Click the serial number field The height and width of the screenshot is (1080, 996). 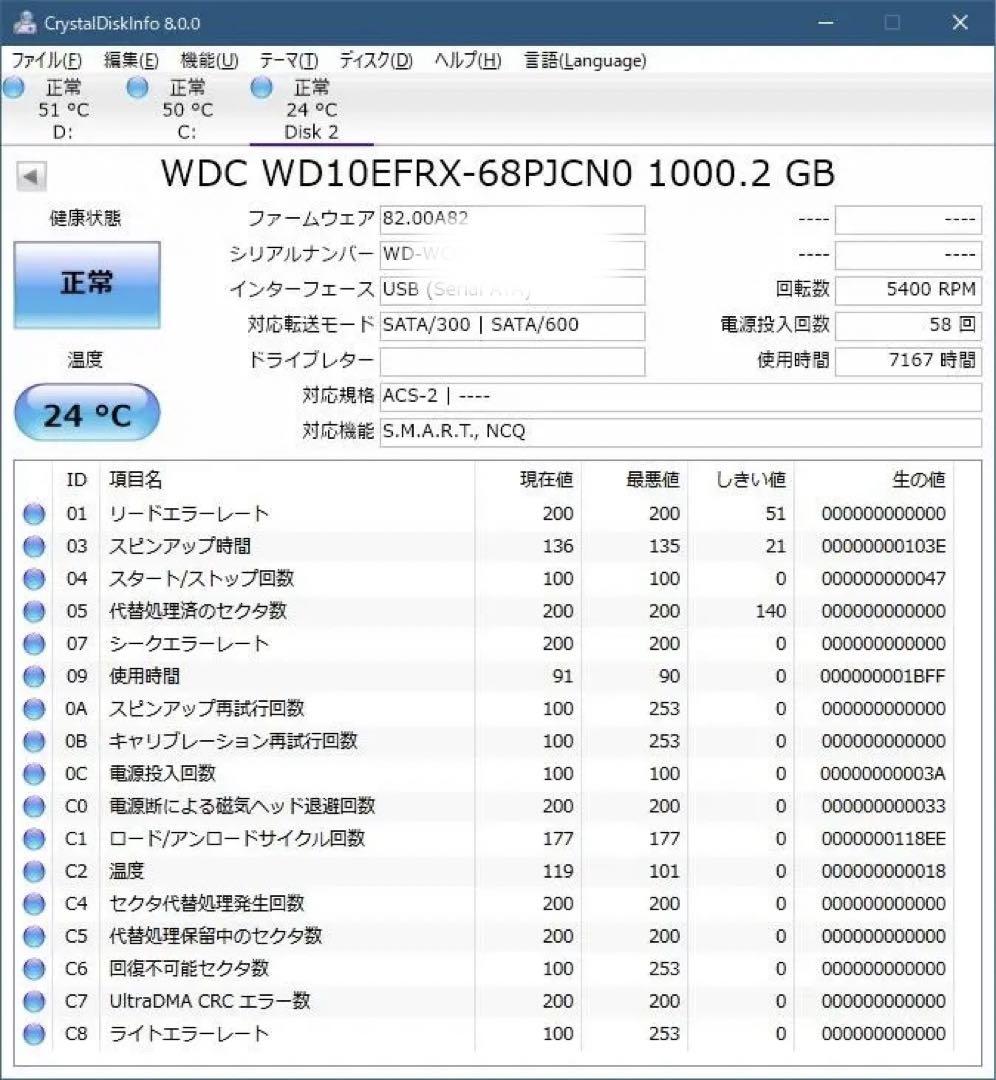[x=512, y=255]
